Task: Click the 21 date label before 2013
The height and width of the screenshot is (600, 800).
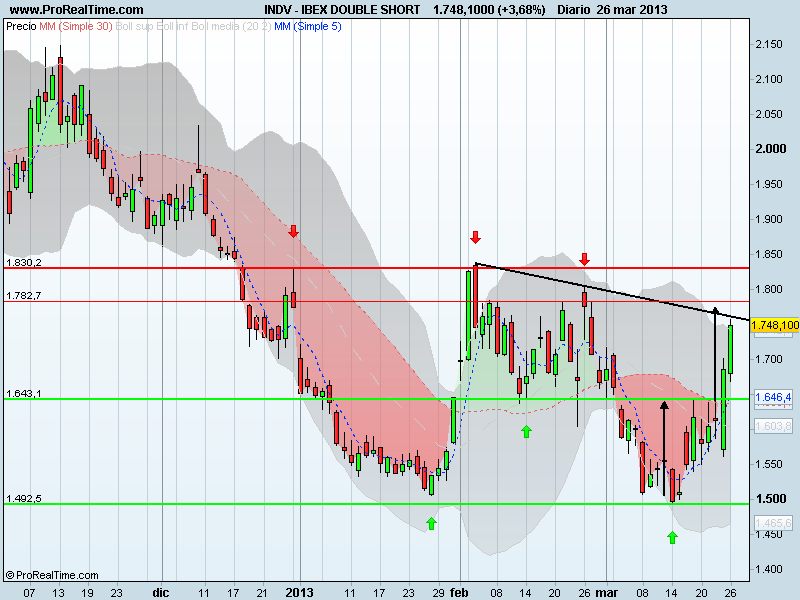Action: point(262,593)
